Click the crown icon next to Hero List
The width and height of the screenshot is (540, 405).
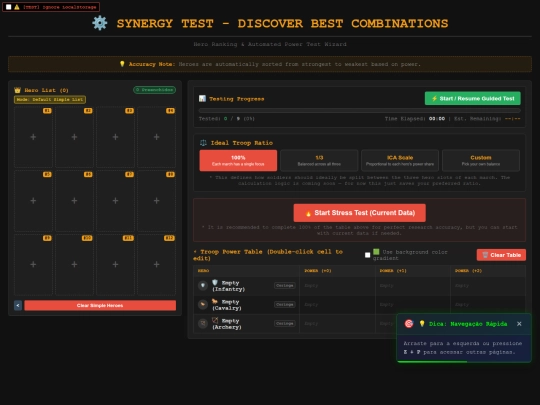coord(18,90)
